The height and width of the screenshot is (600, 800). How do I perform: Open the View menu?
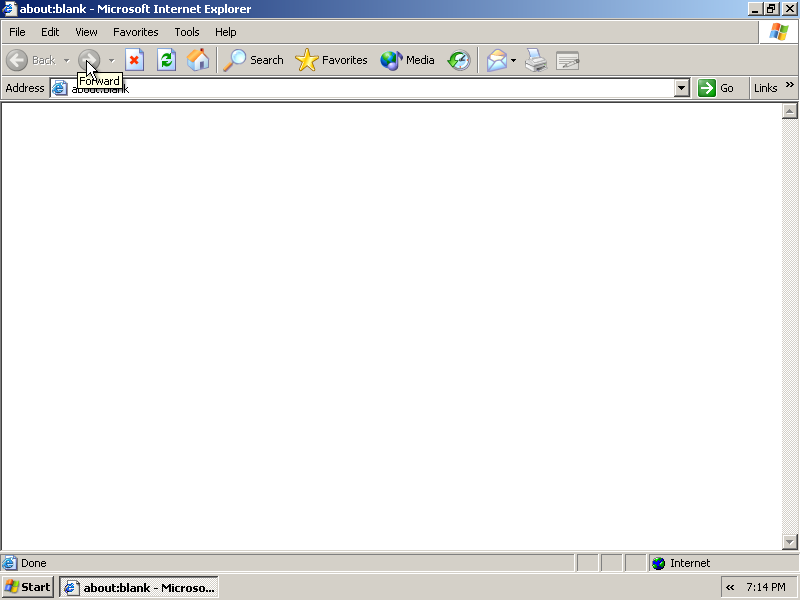[86, 32]
